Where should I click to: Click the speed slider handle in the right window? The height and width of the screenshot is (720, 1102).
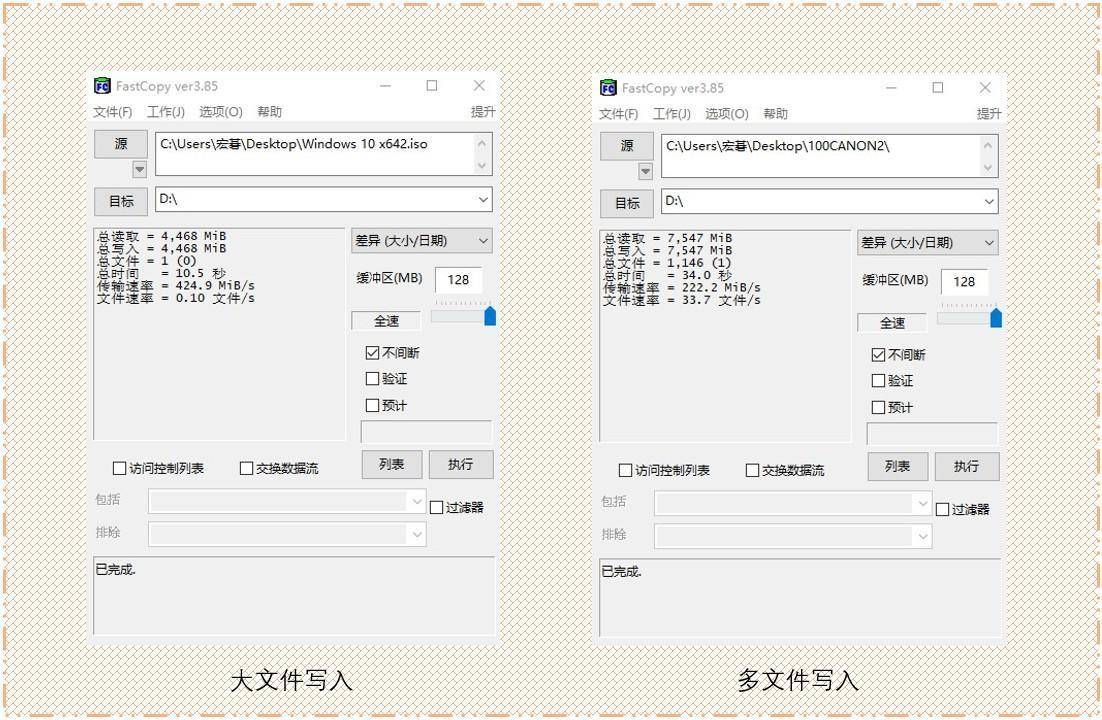[995, 317]
